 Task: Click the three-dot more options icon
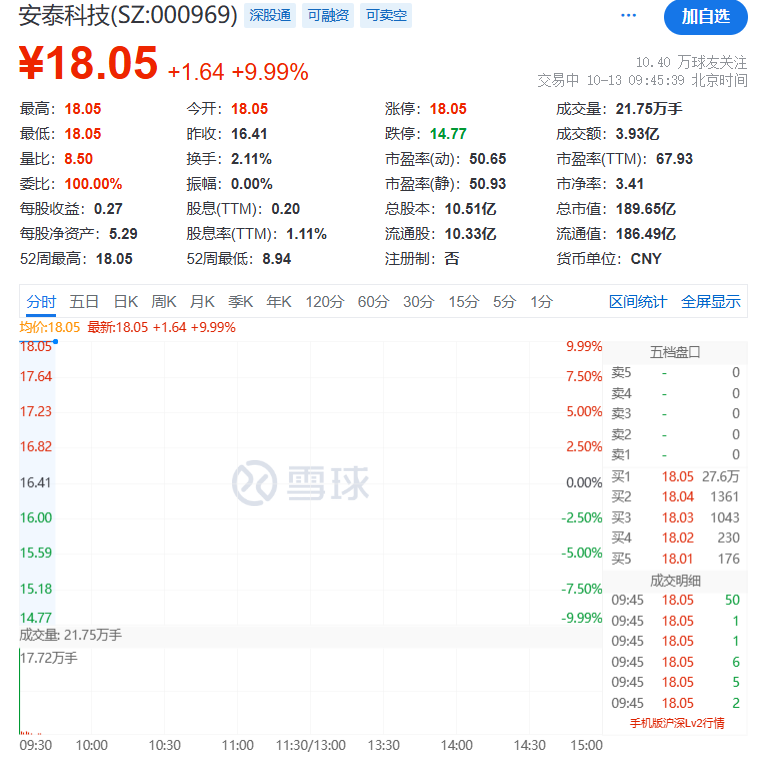(x=628, y=16)
